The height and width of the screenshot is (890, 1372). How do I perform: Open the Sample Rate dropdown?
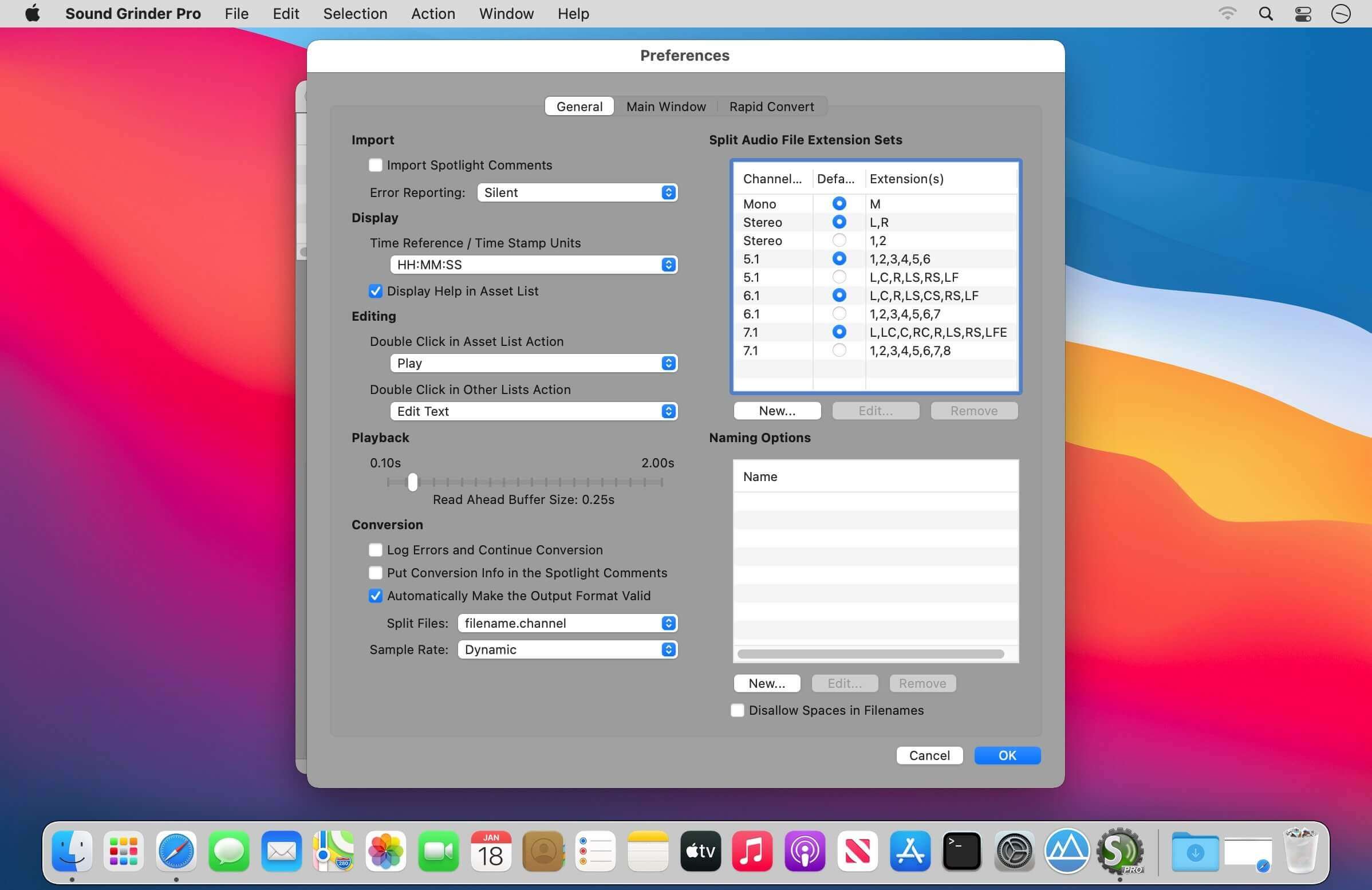567,649
